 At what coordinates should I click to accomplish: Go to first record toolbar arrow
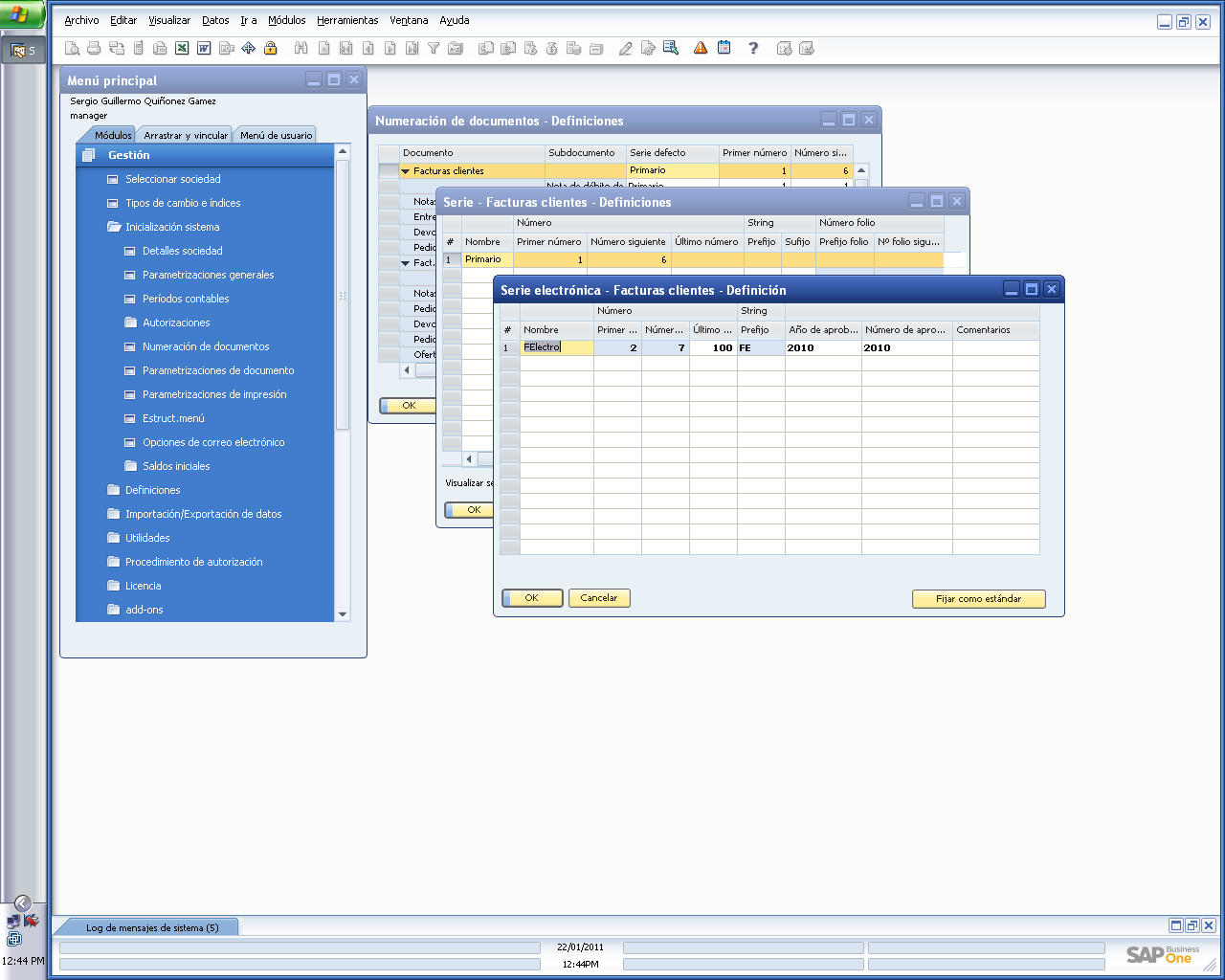(x=346, y=47)
